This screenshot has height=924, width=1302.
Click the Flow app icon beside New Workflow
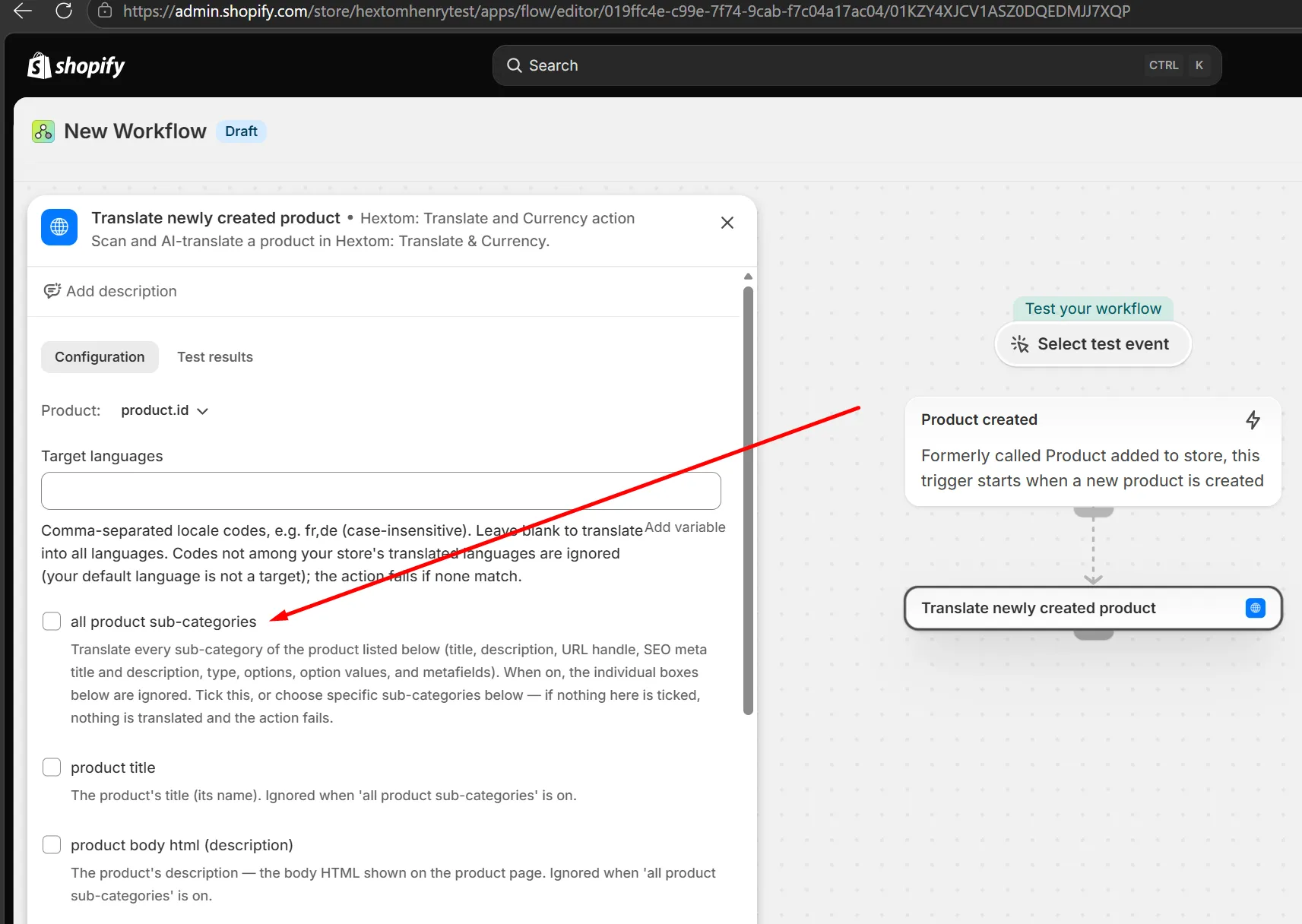click(43, 131)
